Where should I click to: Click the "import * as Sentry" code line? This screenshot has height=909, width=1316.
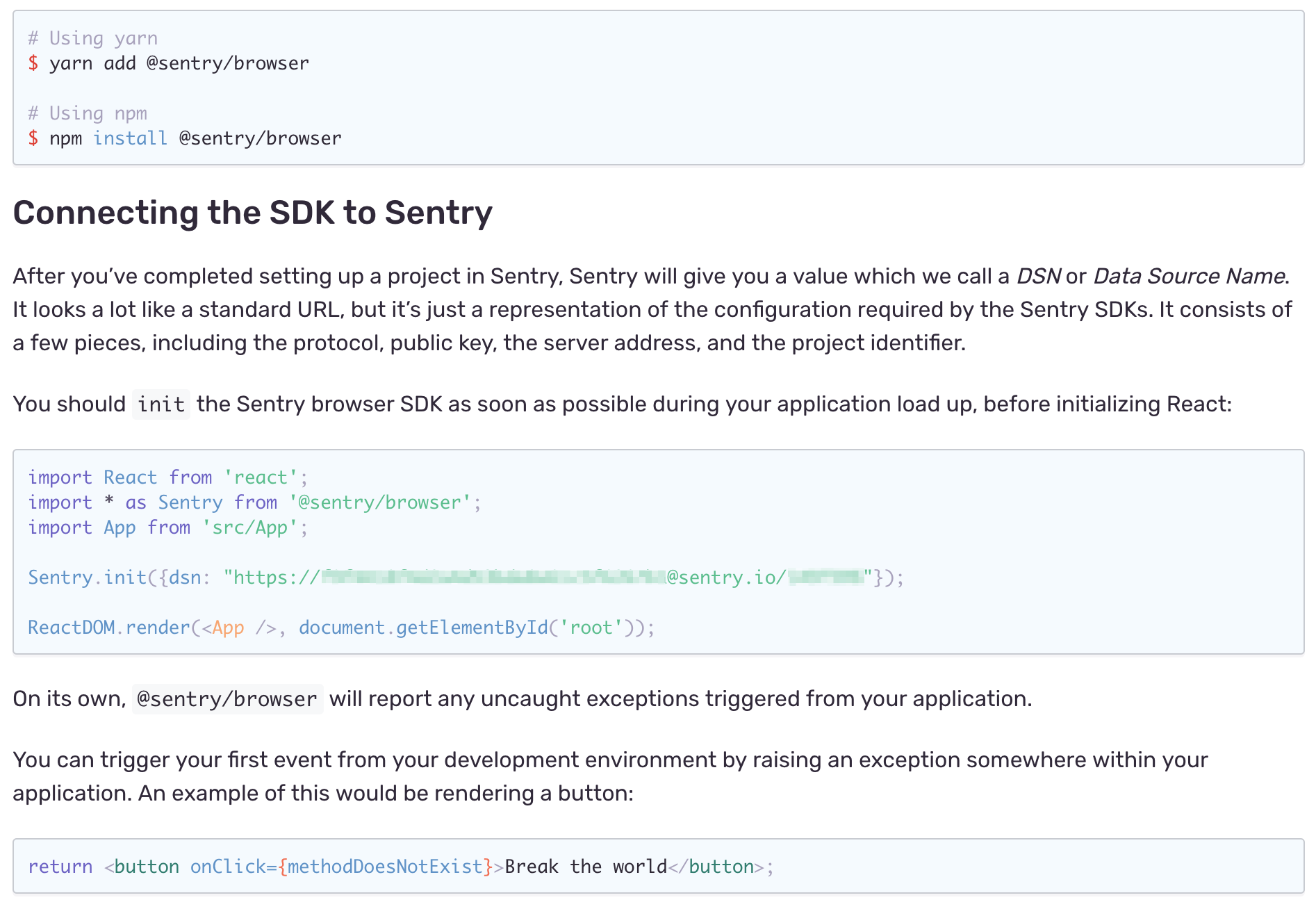point(254,502)
